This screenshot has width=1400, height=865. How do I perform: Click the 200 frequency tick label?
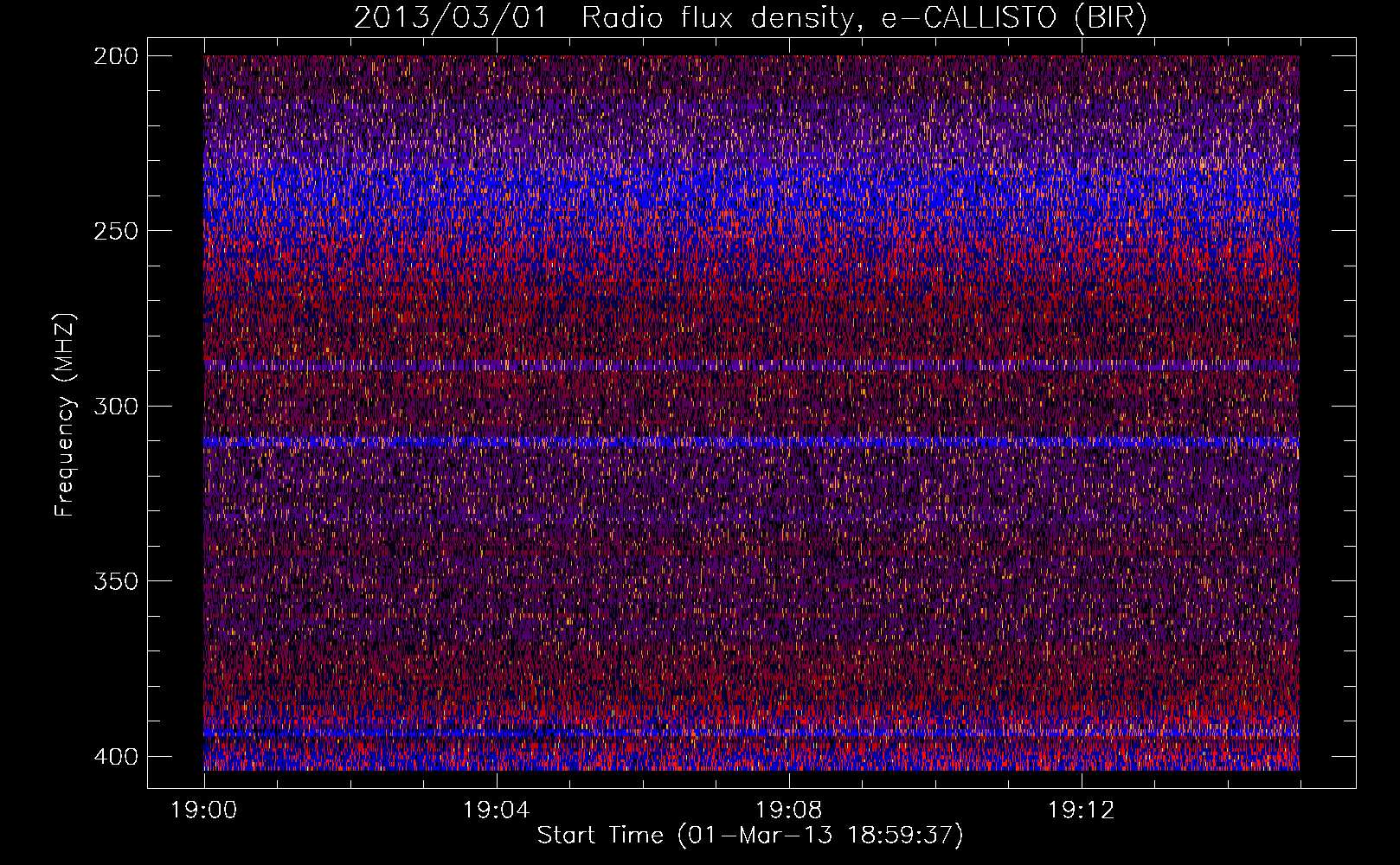tap(116, 56)
